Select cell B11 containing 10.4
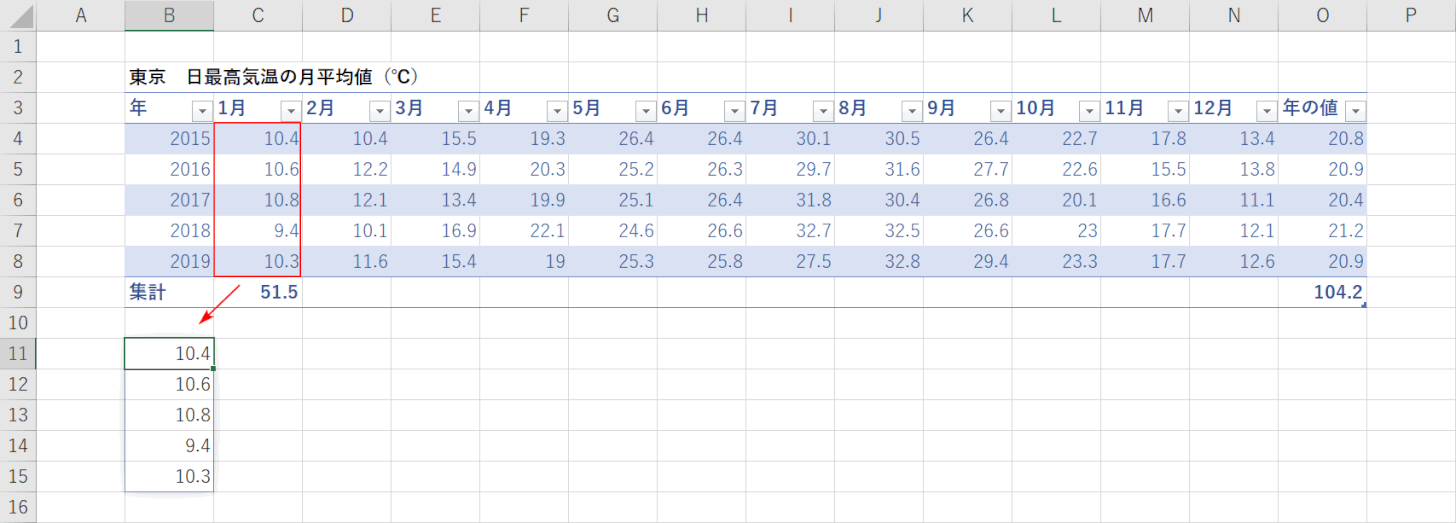Screen dimensions: 1456x523 click(169, 353)
